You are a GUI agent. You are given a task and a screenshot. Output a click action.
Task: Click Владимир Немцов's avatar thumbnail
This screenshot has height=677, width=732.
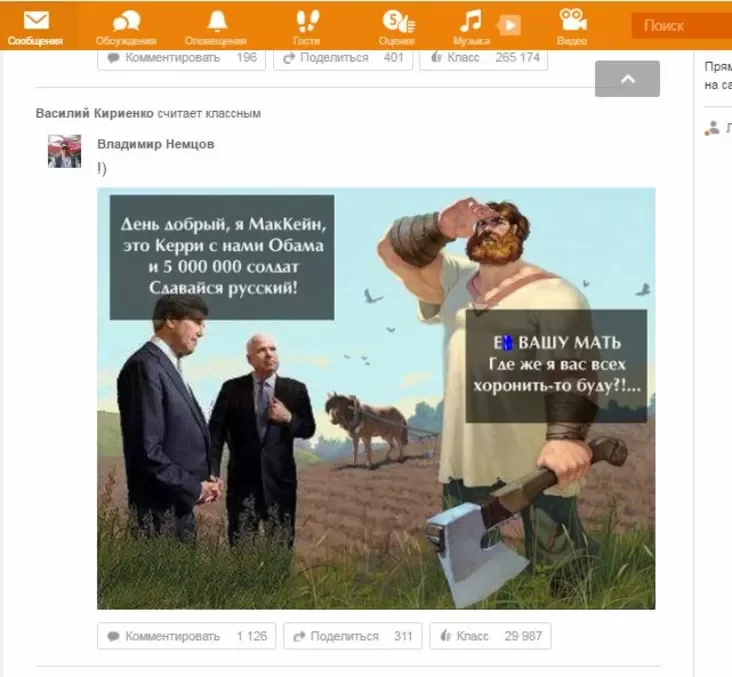point(65,152)
